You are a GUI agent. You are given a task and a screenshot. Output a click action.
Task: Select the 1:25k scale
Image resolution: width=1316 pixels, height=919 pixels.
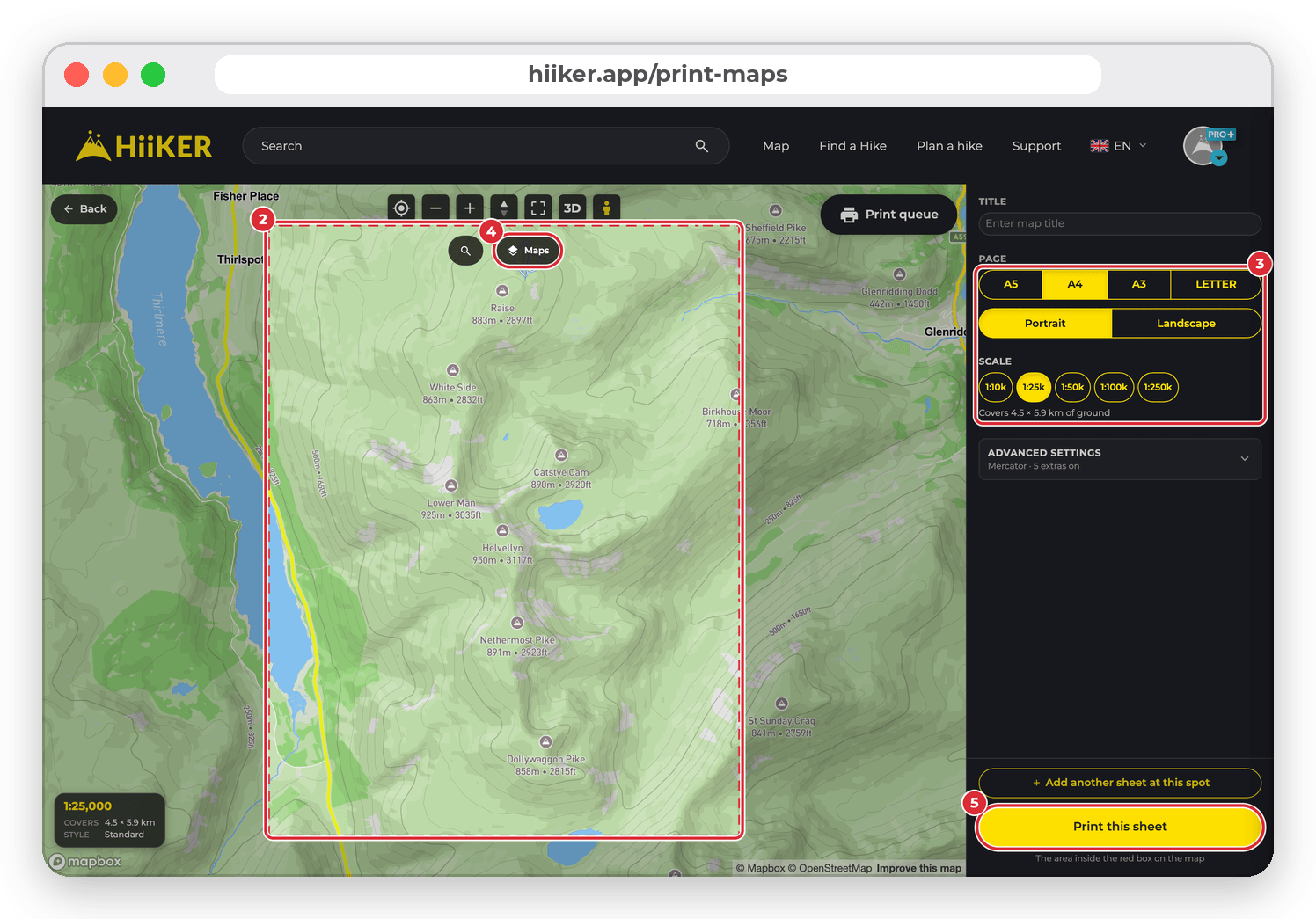(x=1034, y=387)
